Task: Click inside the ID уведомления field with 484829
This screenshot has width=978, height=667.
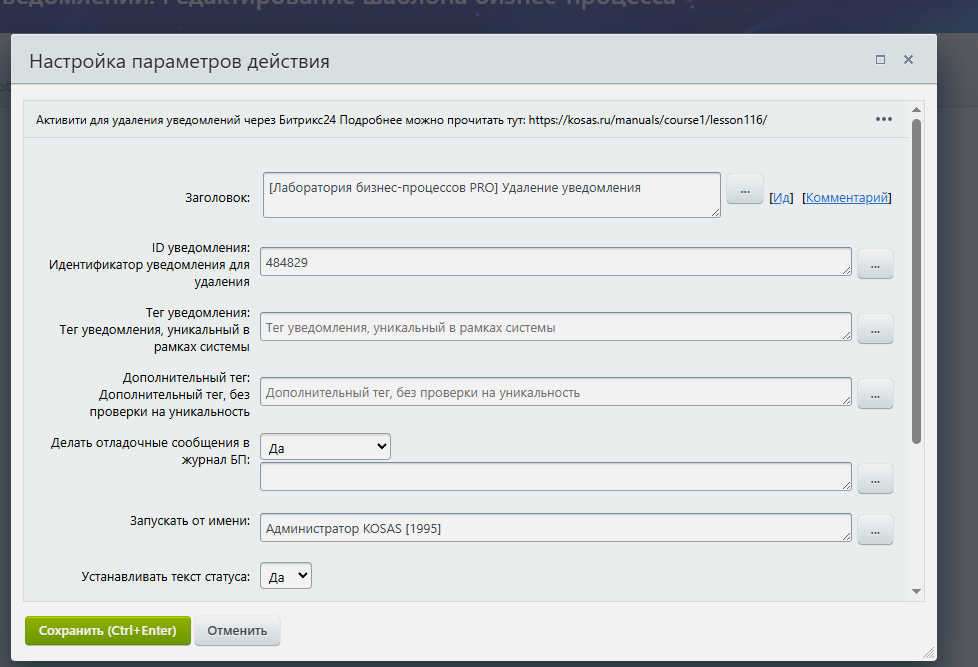Action: coord(555,262)
